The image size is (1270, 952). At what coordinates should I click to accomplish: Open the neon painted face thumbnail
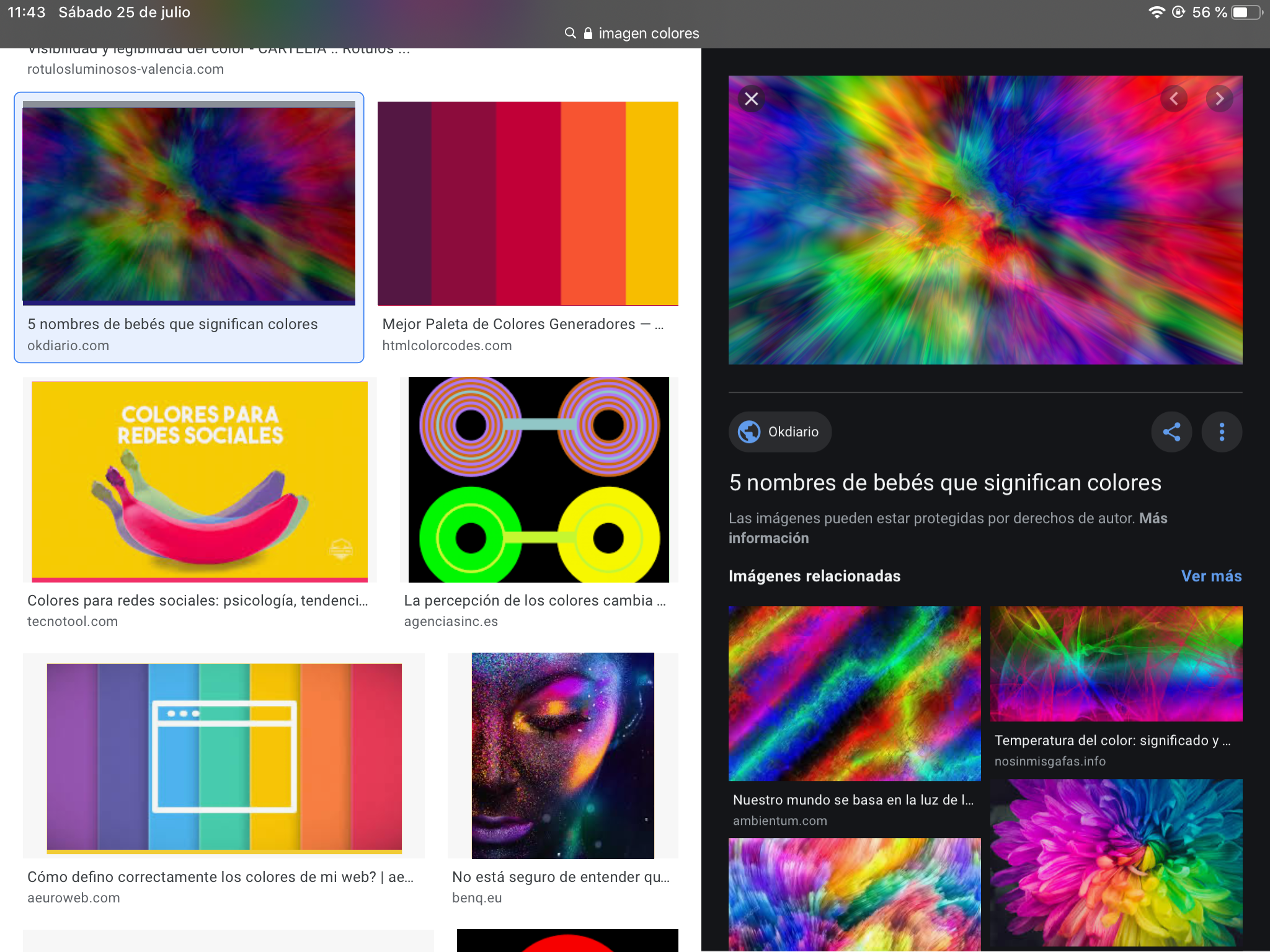(562, 756)
